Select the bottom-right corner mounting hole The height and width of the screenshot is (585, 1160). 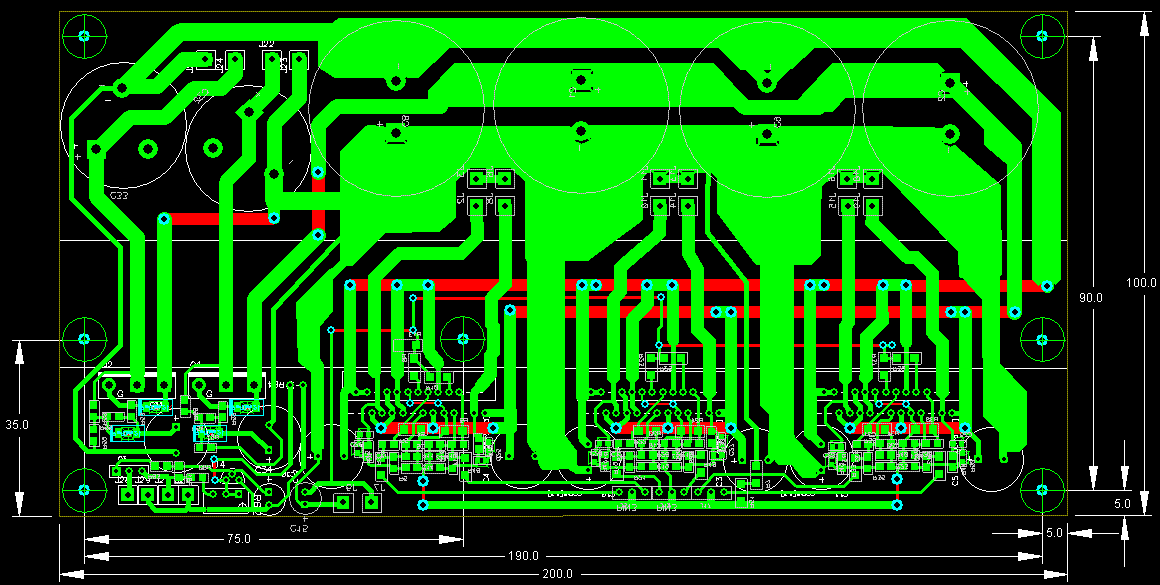[1042, 490]
